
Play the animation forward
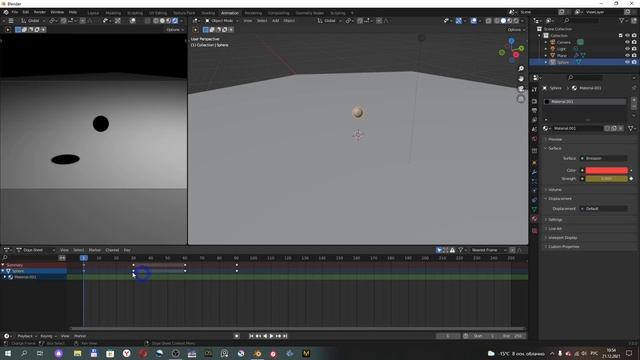tap(271, 336)
